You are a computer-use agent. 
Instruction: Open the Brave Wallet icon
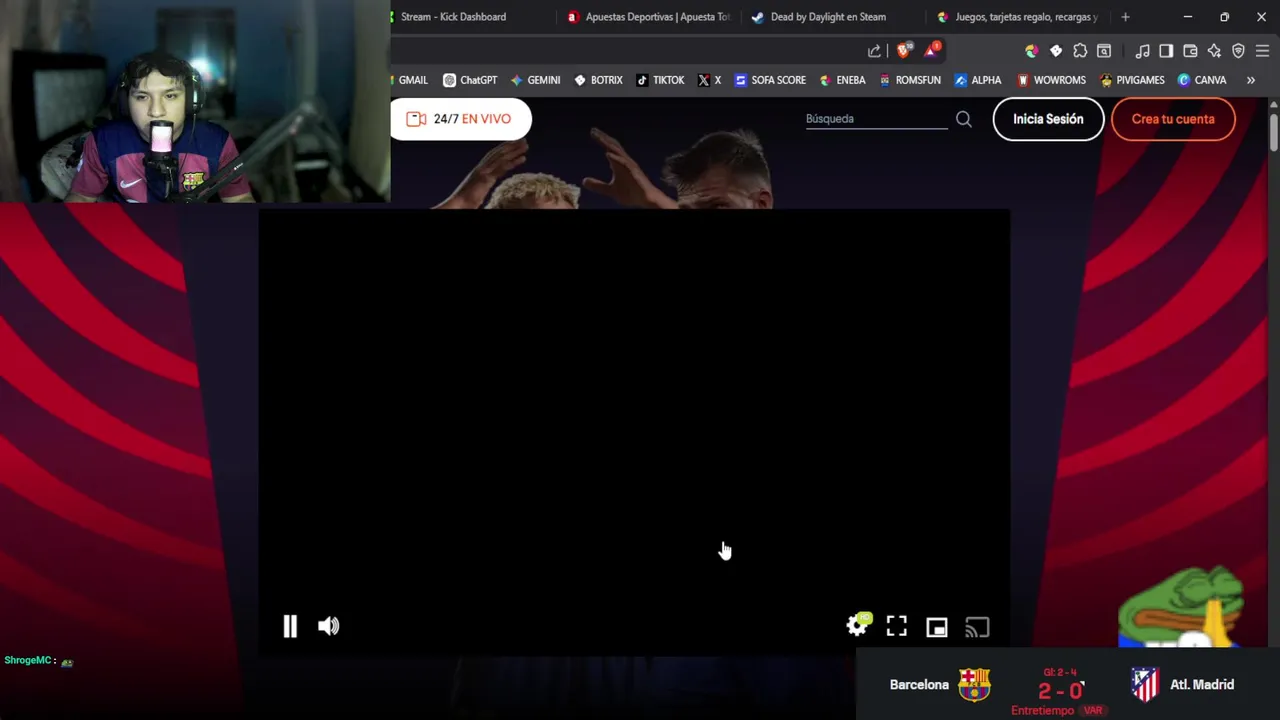point(1190,51)
